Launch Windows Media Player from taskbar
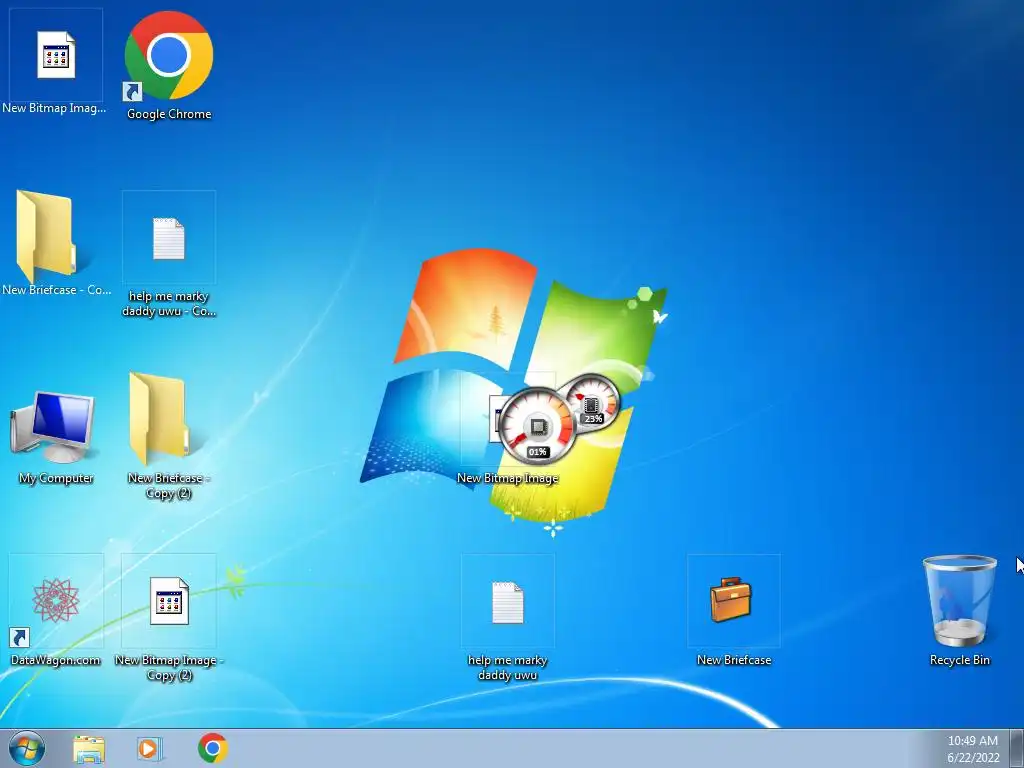The width and height of the screenshot is (1024, 768). [x=149, y=748]
